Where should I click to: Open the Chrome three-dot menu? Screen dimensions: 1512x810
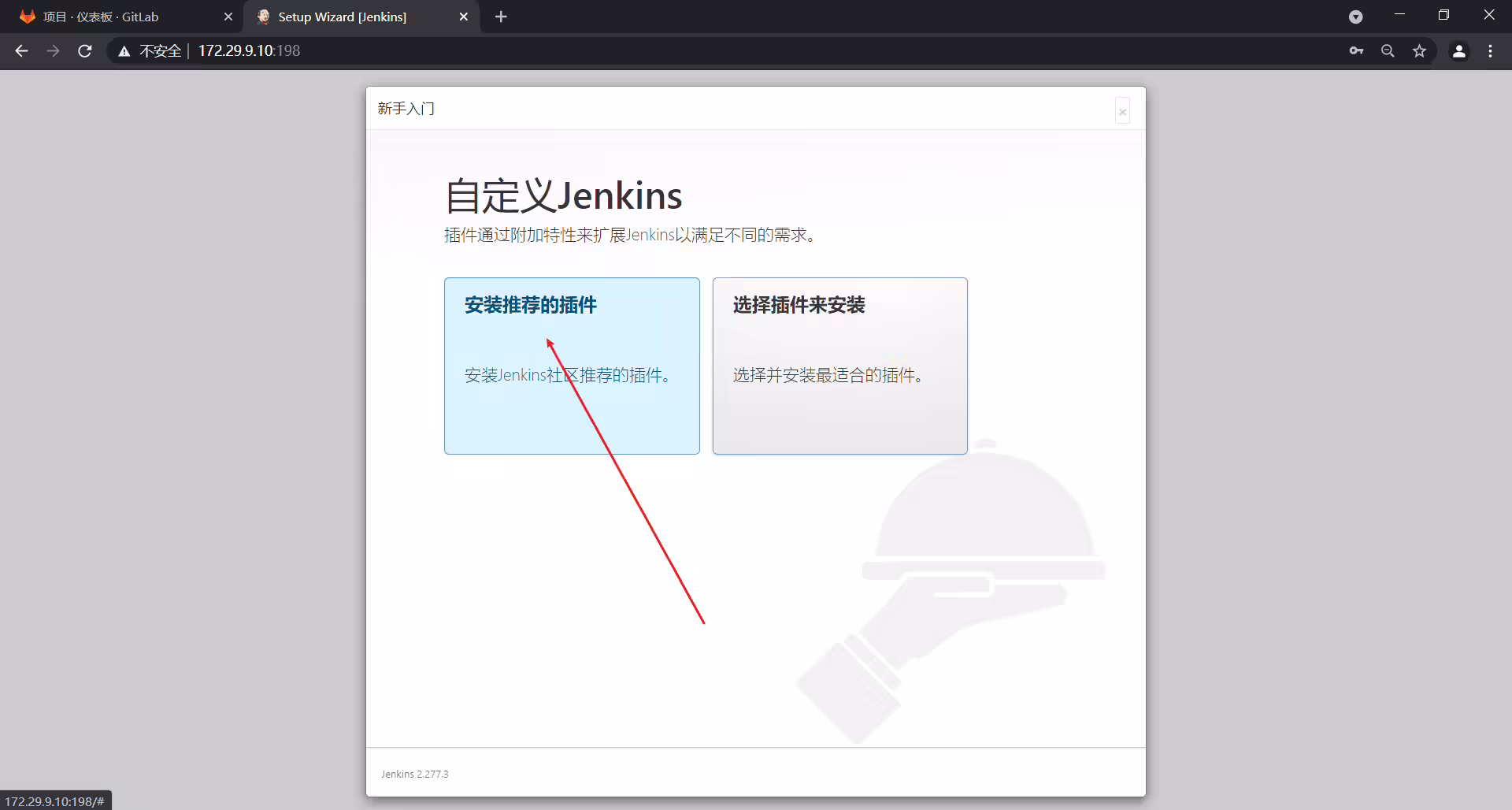tap(1490, 50)
